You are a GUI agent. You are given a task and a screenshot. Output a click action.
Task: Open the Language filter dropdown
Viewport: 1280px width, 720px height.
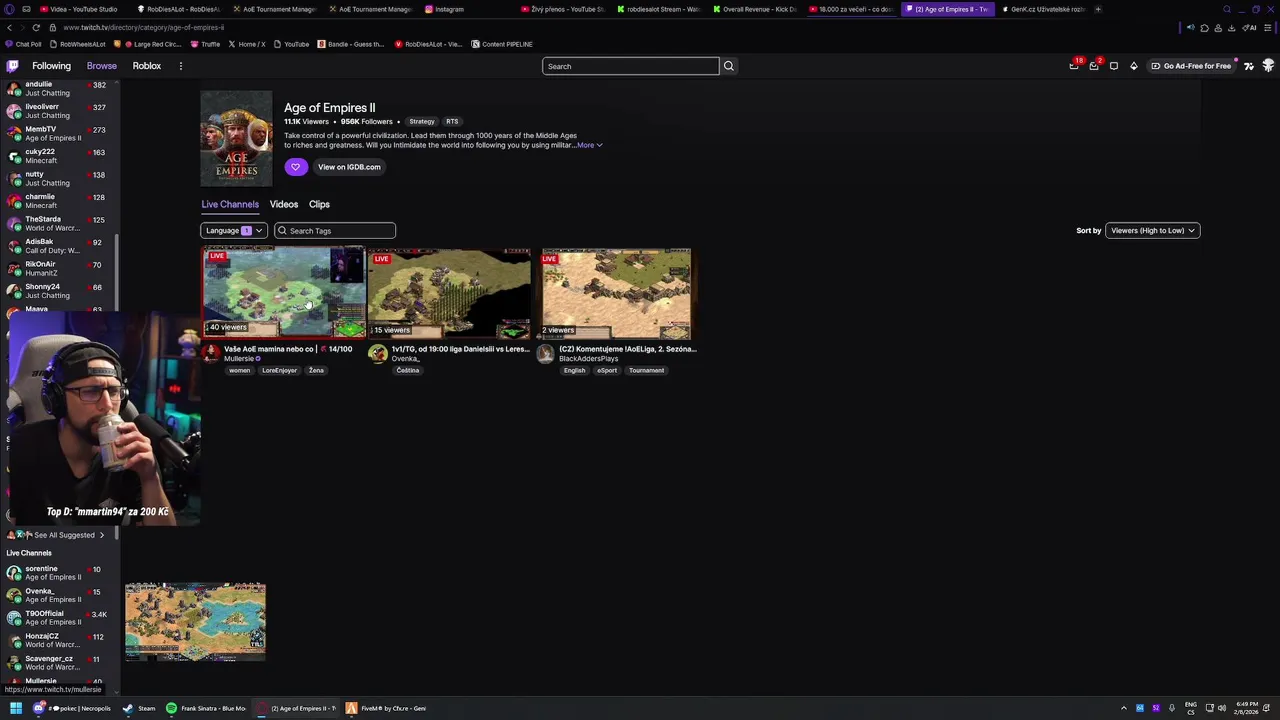(234, 231)
